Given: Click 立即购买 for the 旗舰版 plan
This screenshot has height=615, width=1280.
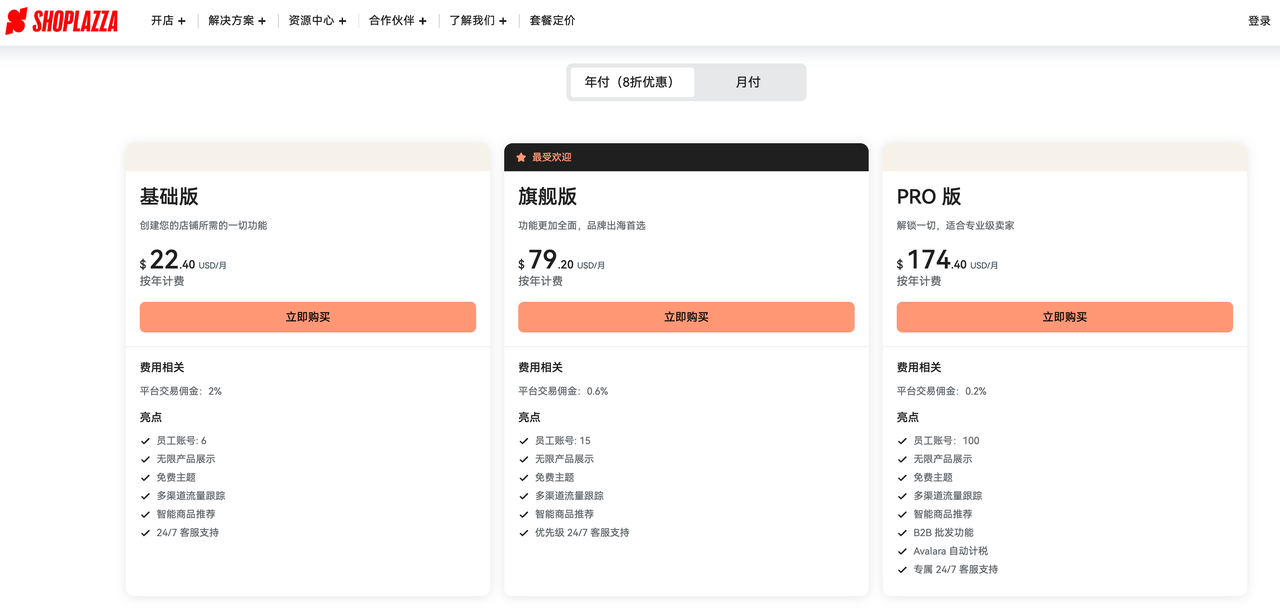Looking at the screenshot, I should tap(686, 317).
